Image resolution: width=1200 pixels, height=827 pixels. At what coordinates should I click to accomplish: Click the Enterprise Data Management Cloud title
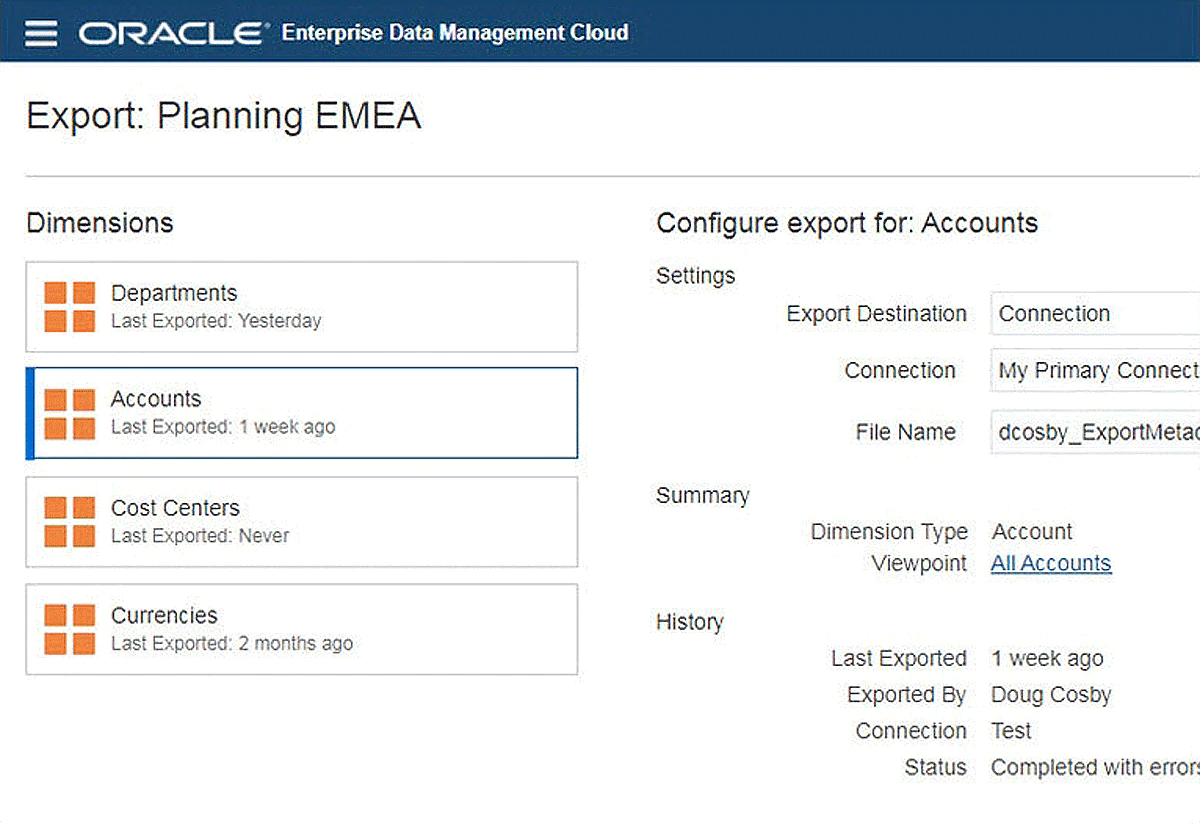(455, 32)
